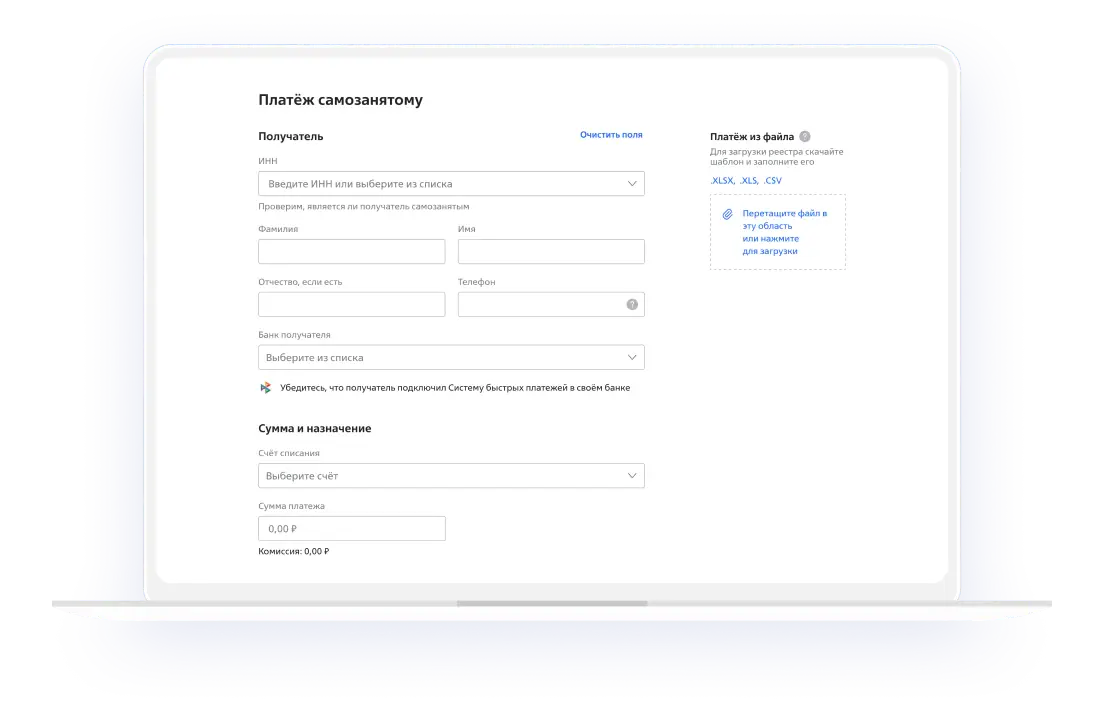Select the Сумма платежа amount field
Viewport: 1103px width, 712px height.
point(351,529)
